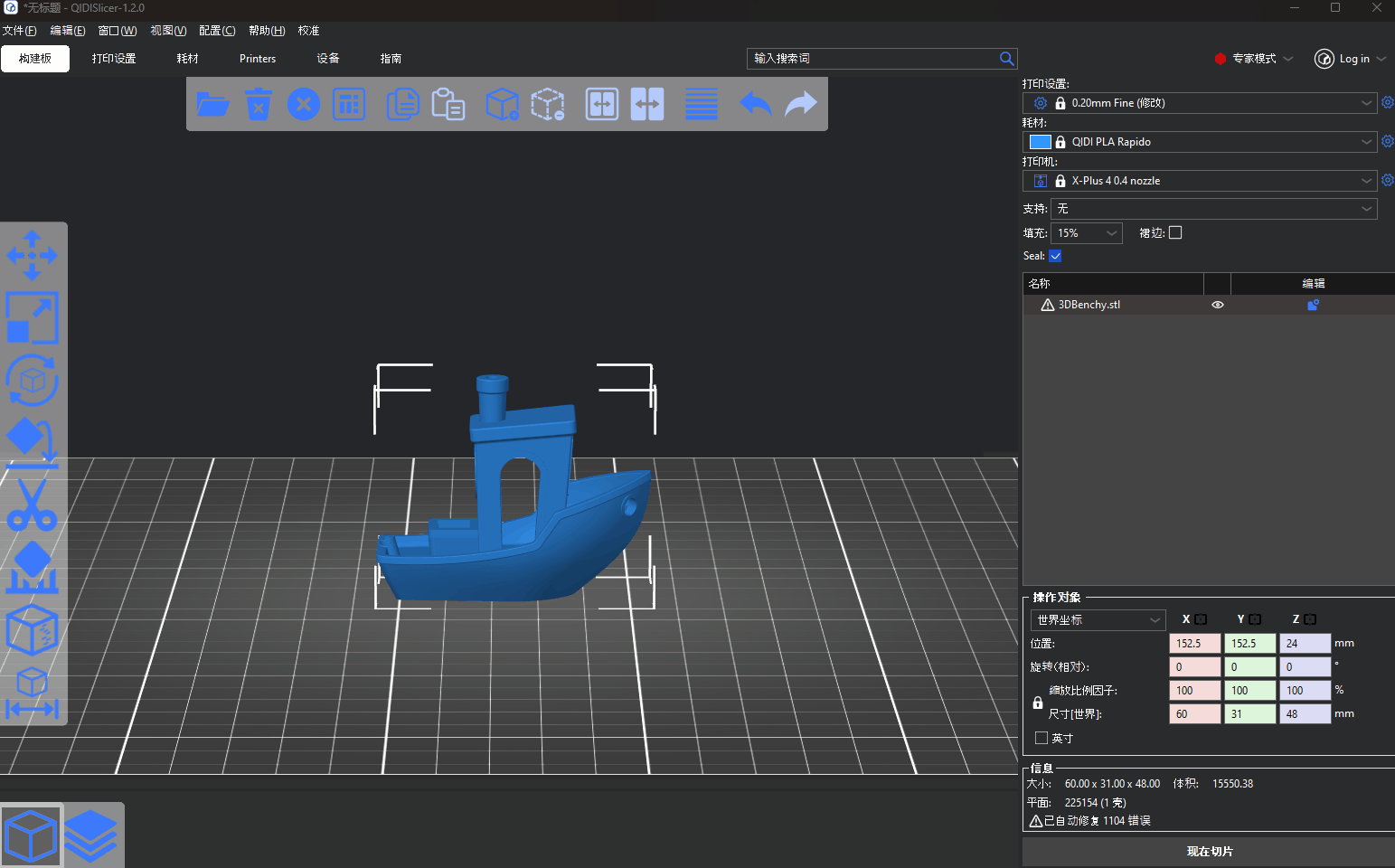Click the blue filament color swatch
The height and width of the screenshot is (868, 1395).
1041,142
